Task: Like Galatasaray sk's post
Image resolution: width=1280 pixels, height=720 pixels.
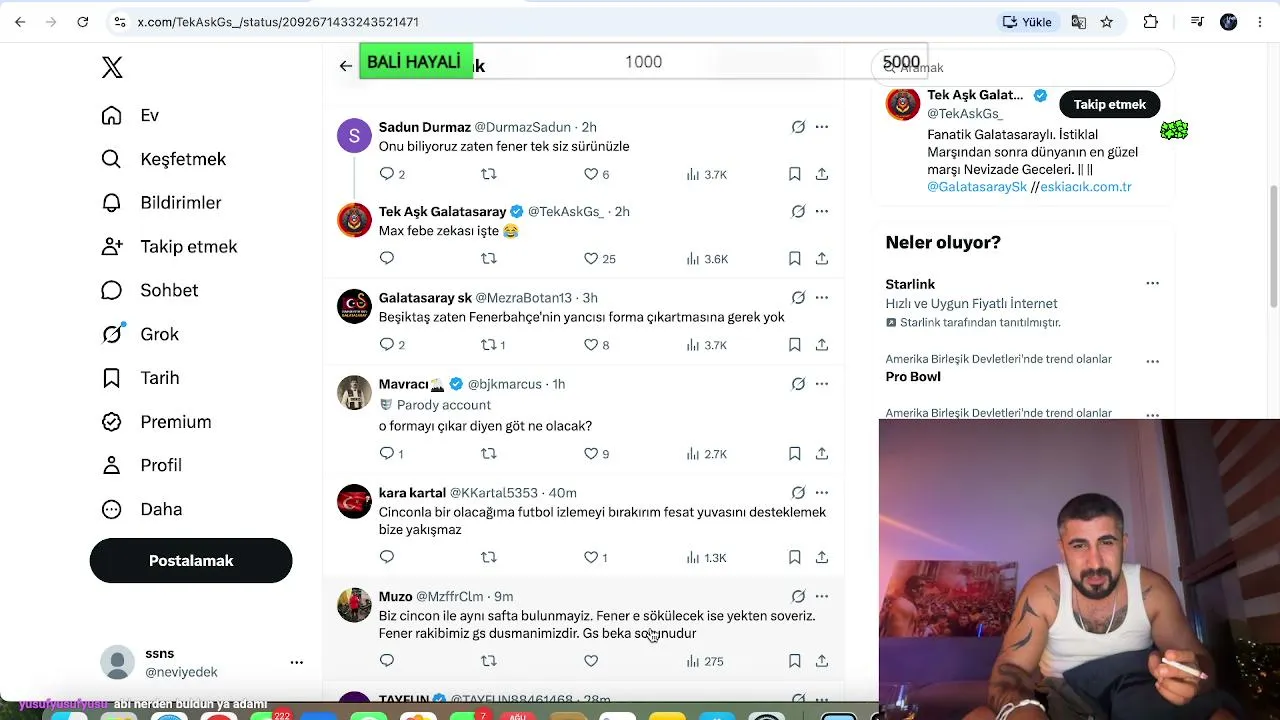Action: point(591,344)
